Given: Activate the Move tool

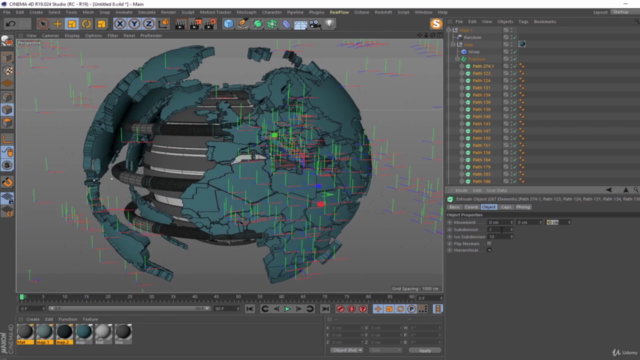Looking at the screenshot, I should (x=58, y=24).
